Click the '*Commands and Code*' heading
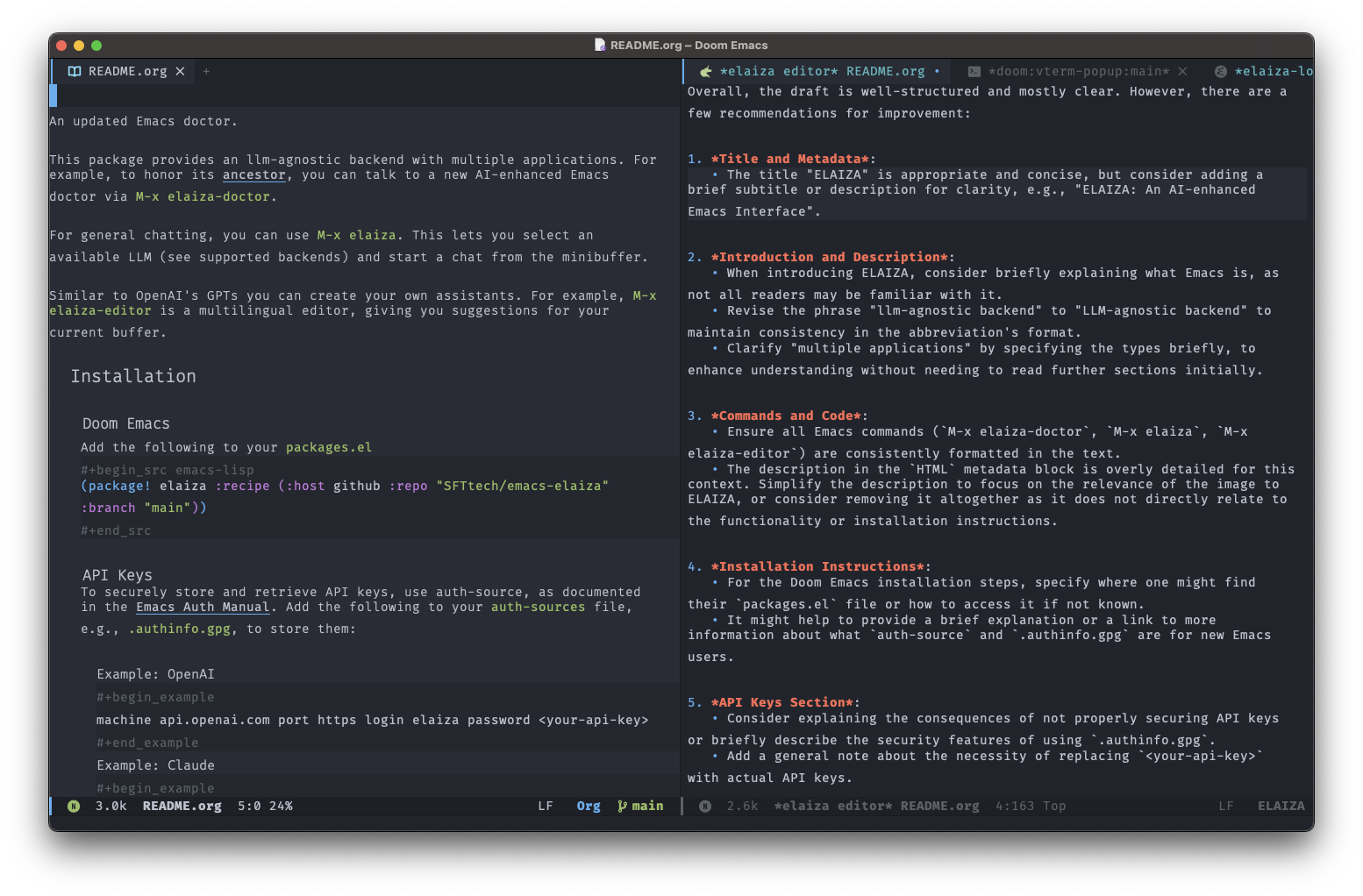The width and height of the screenshot is (1363, 896). [x=785, y=416]
